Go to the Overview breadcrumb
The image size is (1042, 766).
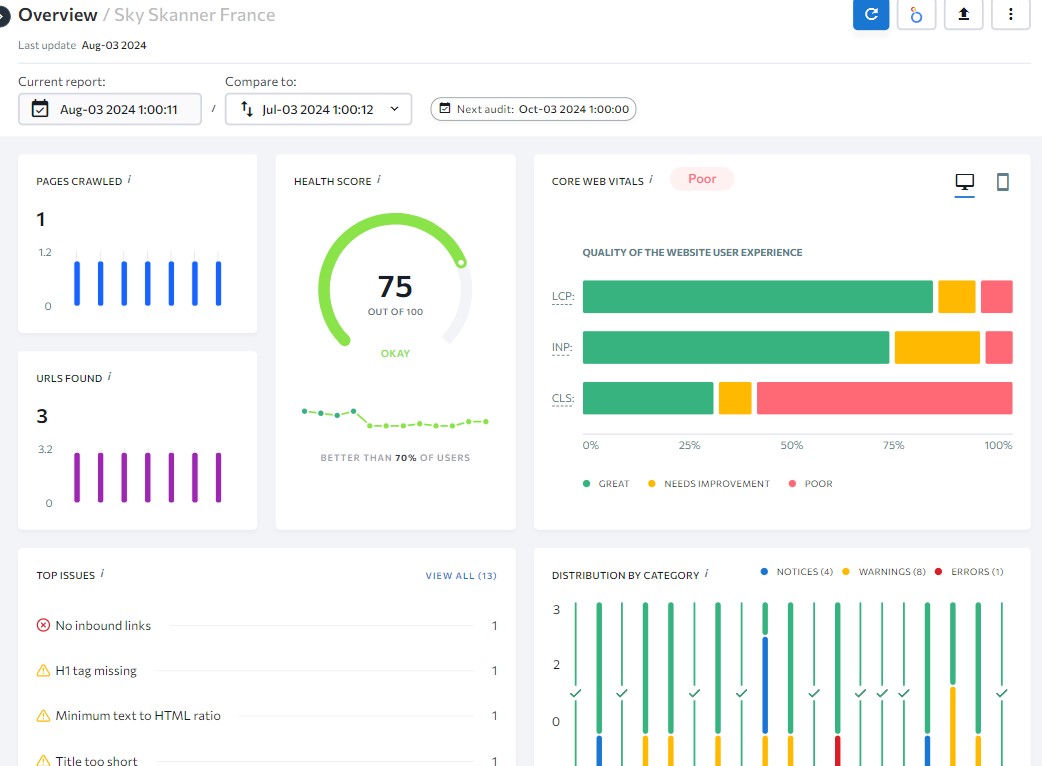(58, 15)
